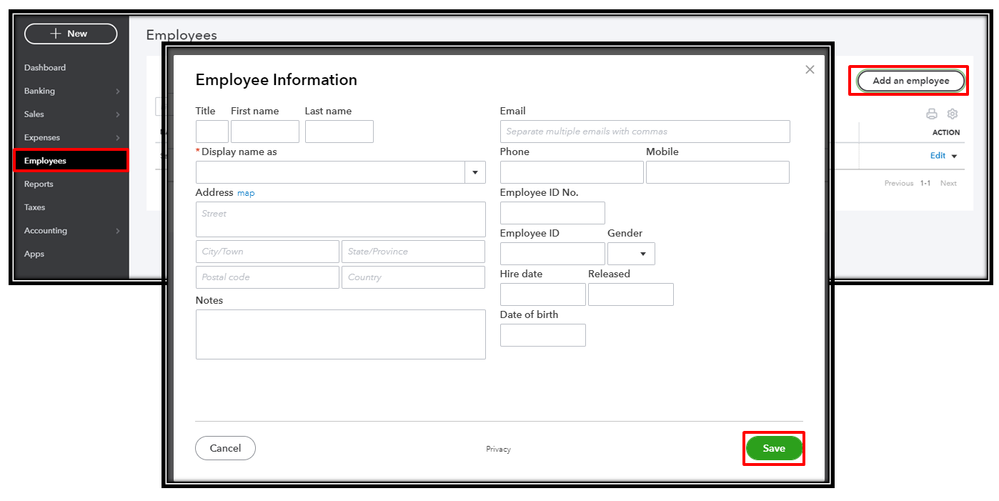
Task: Click the Edit link in ACTION column
Action: pos(938,156)
